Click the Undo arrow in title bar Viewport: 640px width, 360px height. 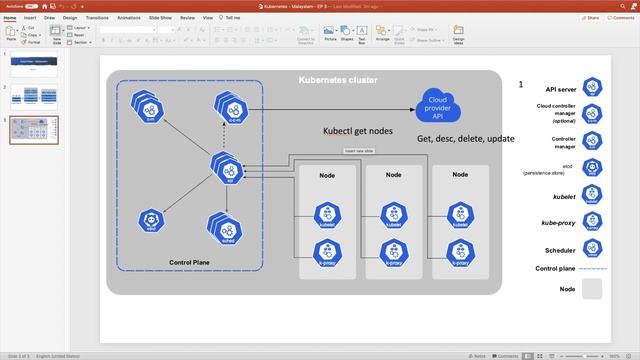pyautogui.click(x=62, y=6)
